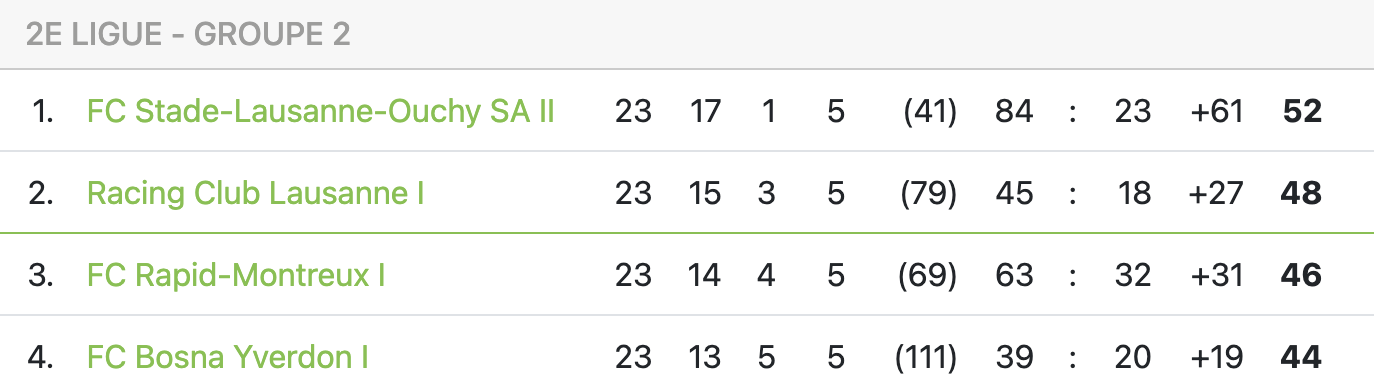This screenshot has width=1374, height=392.
Task: Select Bosna Yverdon's 44 points value
Action: coord(1301,357)
